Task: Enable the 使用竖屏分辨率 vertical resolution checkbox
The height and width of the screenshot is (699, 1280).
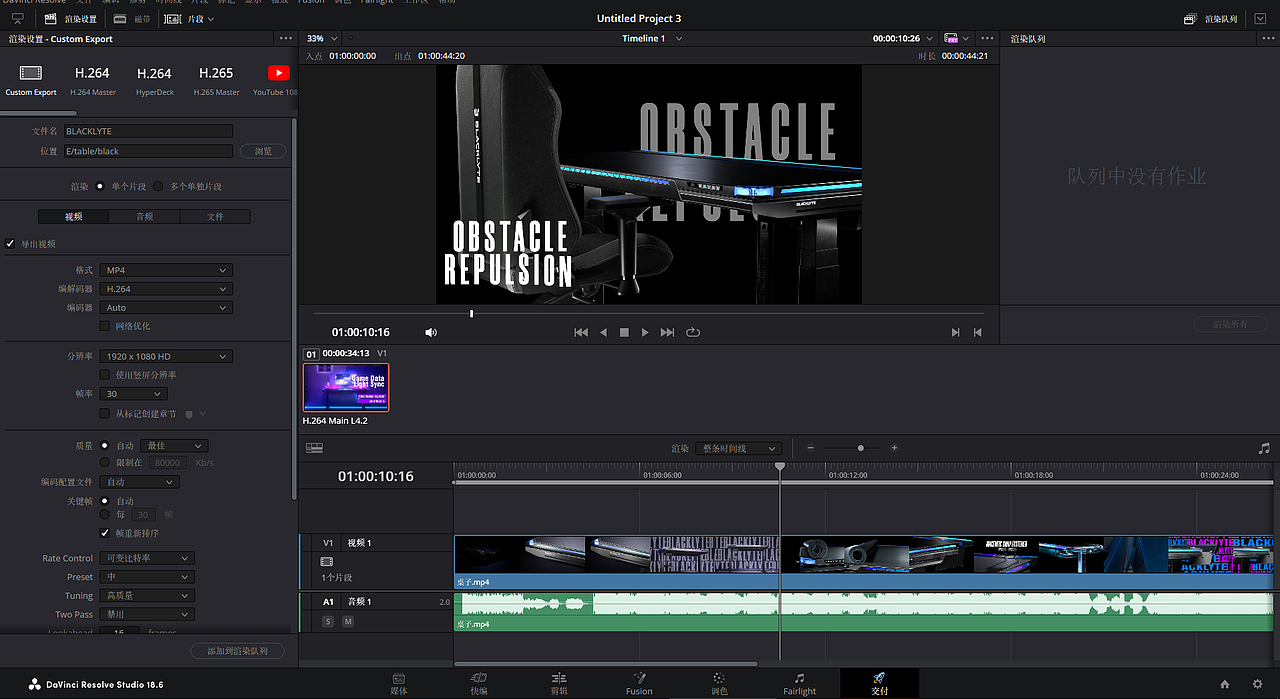Action: click(105, 374)
